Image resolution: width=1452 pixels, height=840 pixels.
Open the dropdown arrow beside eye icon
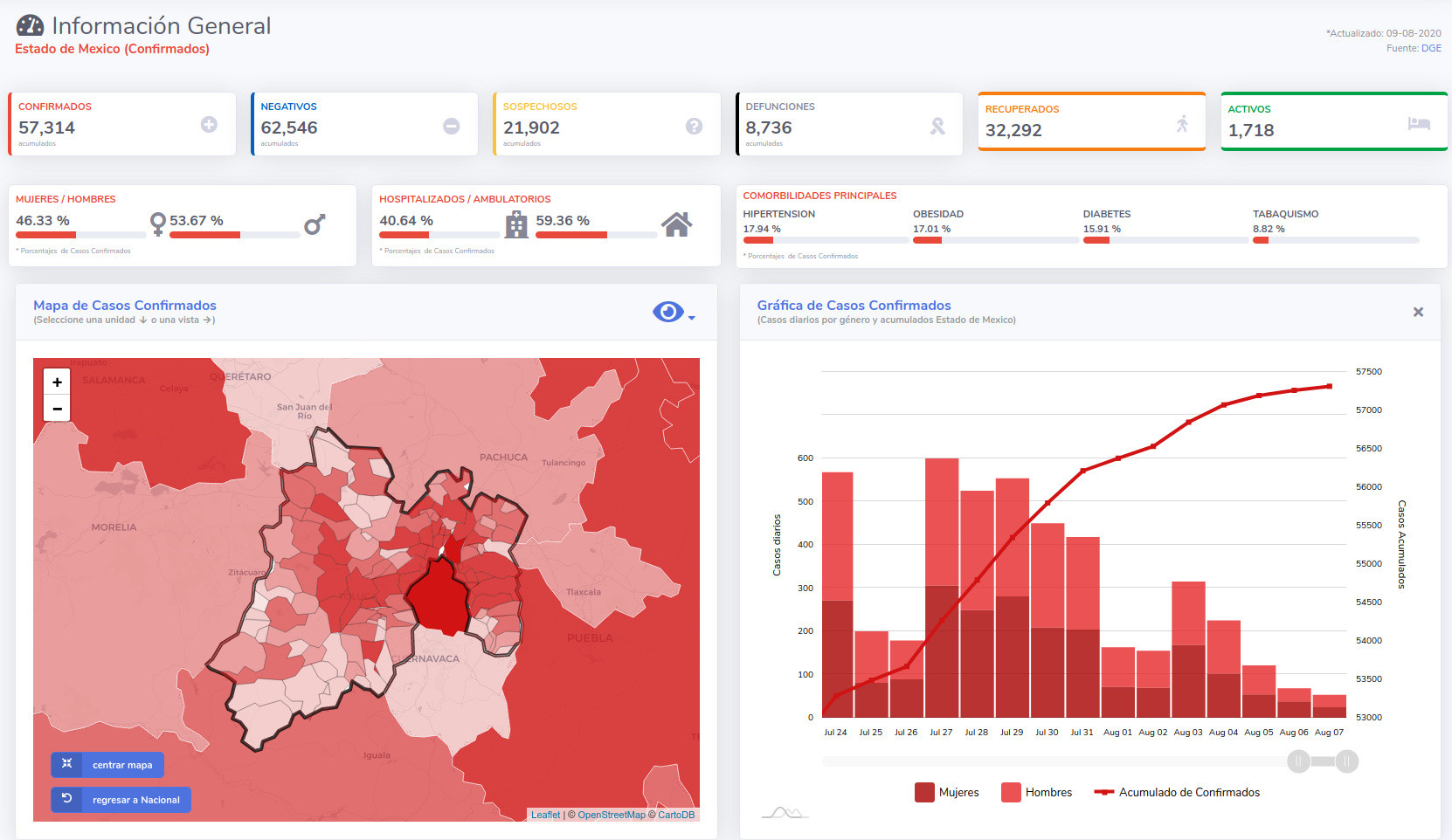(692, 318)
